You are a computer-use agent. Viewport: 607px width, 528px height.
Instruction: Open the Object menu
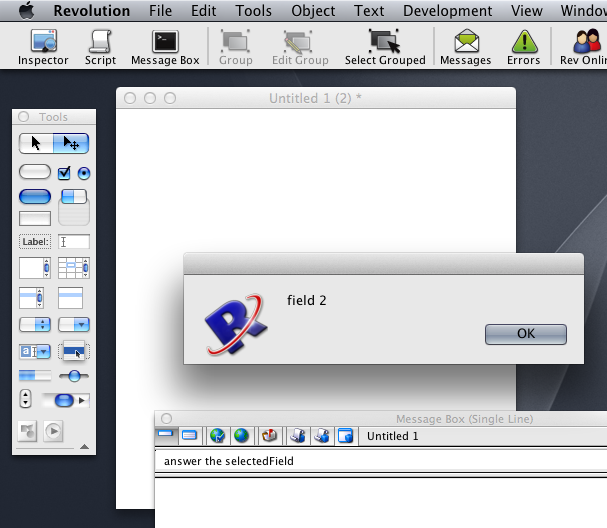pos(313,11)
